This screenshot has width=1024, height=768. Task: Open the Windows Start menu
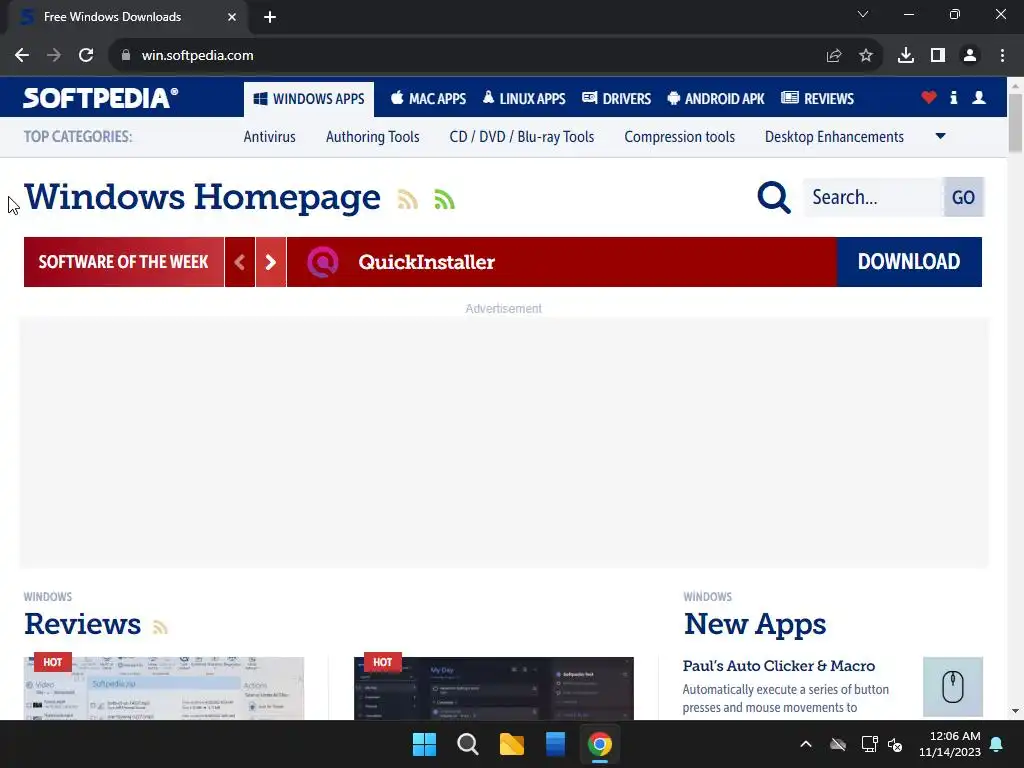click(x=424, y=744)
